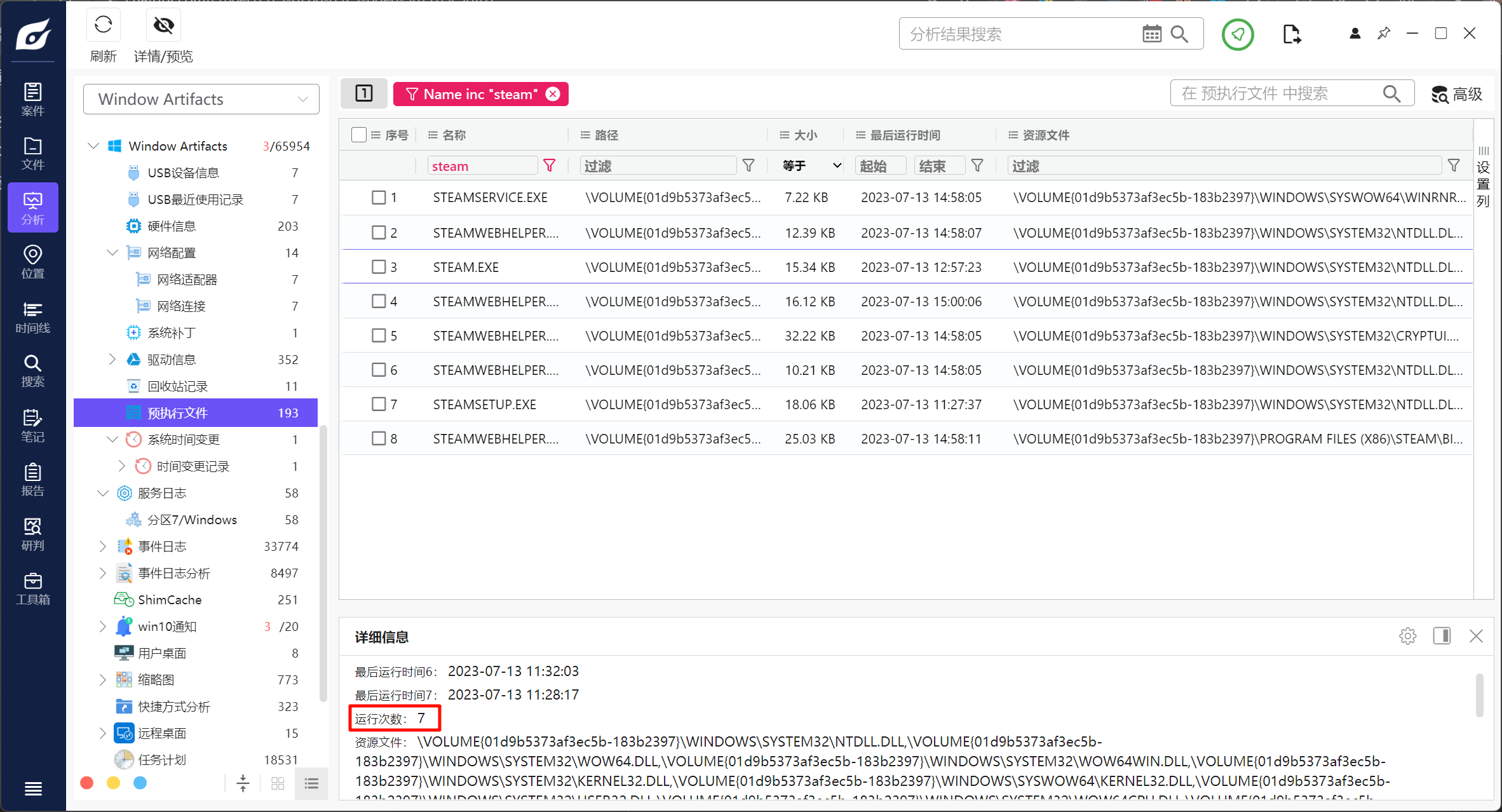
Task: Click the calendar icon in the search bar
Action: [1151, 34]
